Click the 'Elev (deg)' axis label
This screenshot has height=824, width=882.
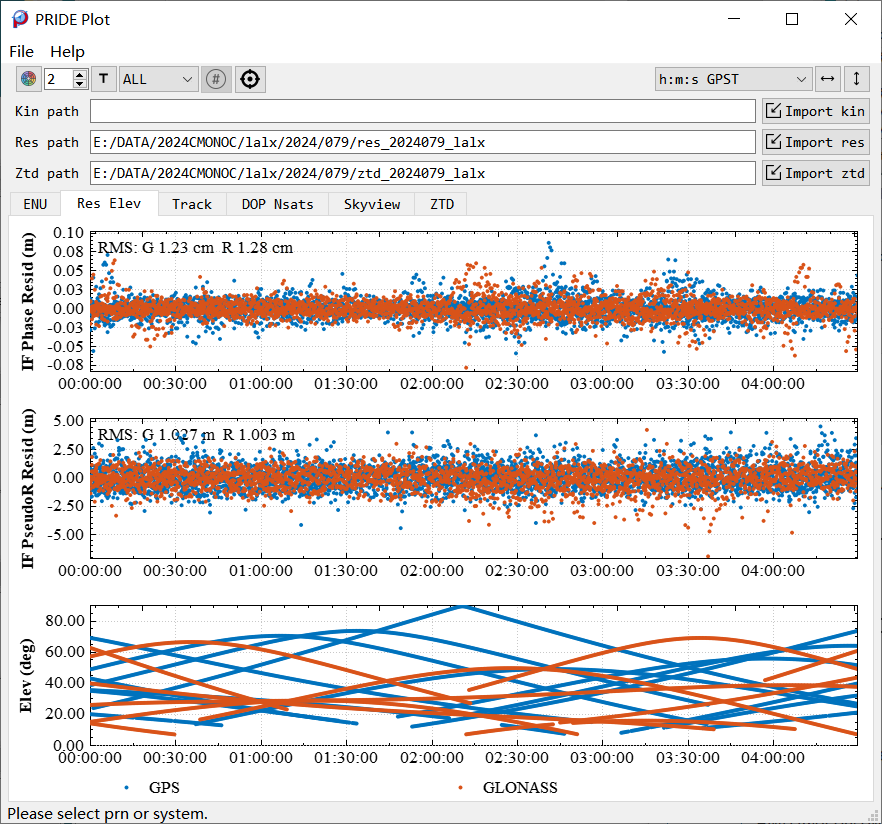[26, 676]
